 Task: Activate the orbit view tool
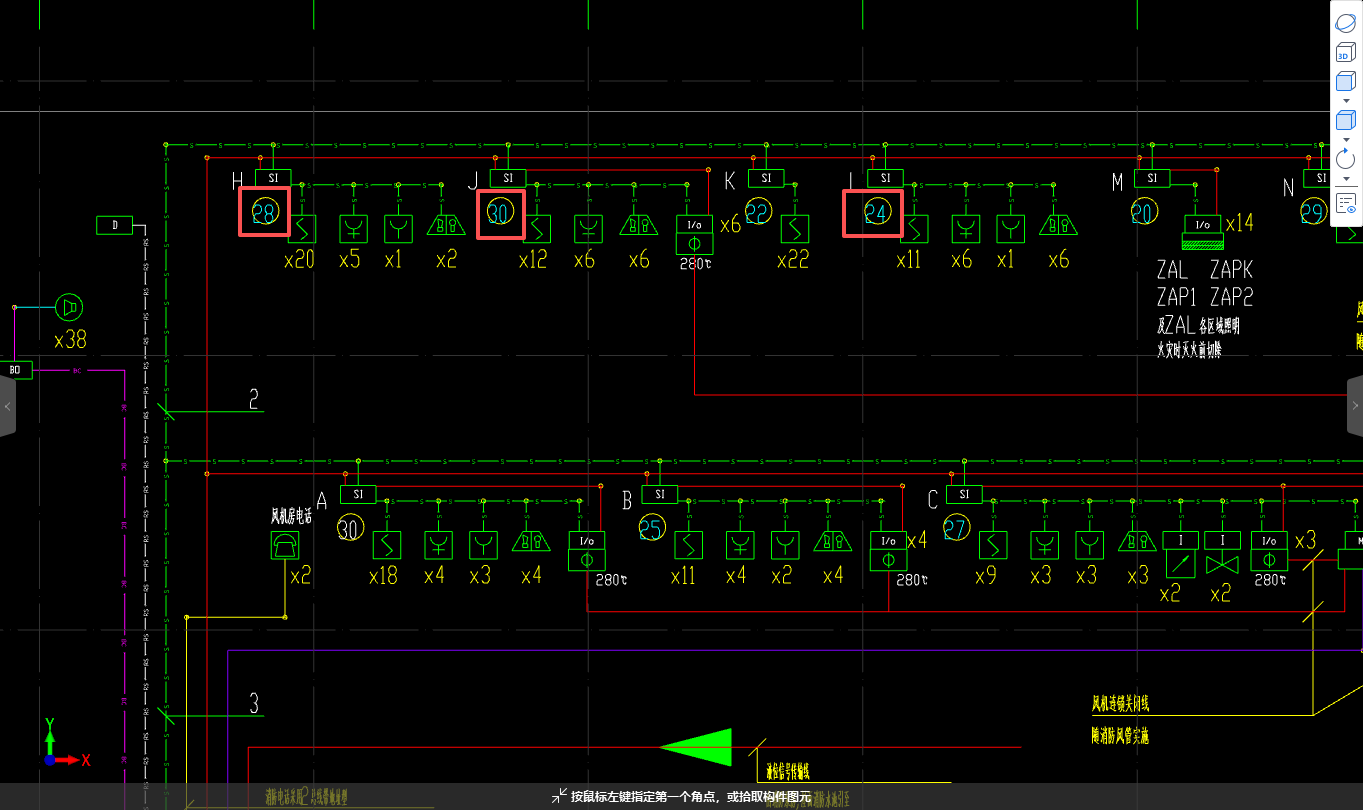(x=1345, y=24)
